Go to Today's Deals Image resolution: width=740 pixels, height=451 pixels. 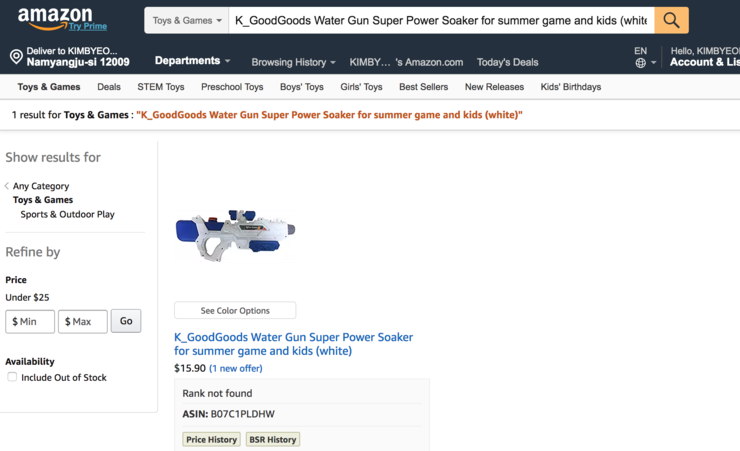tap(507, 62)
